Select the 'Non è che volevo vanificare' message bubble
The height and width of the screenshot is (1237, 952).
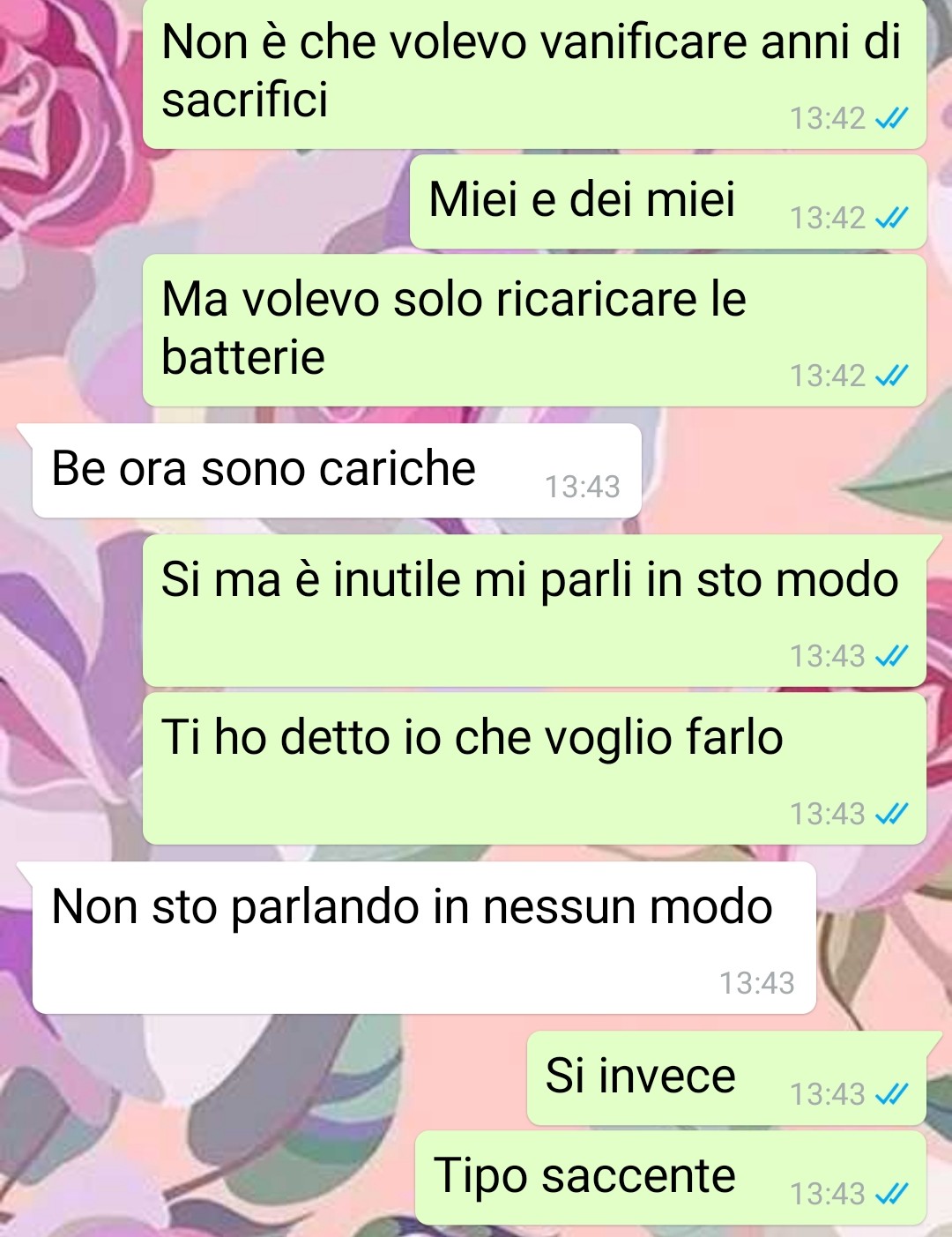click(x=534, y=74)
